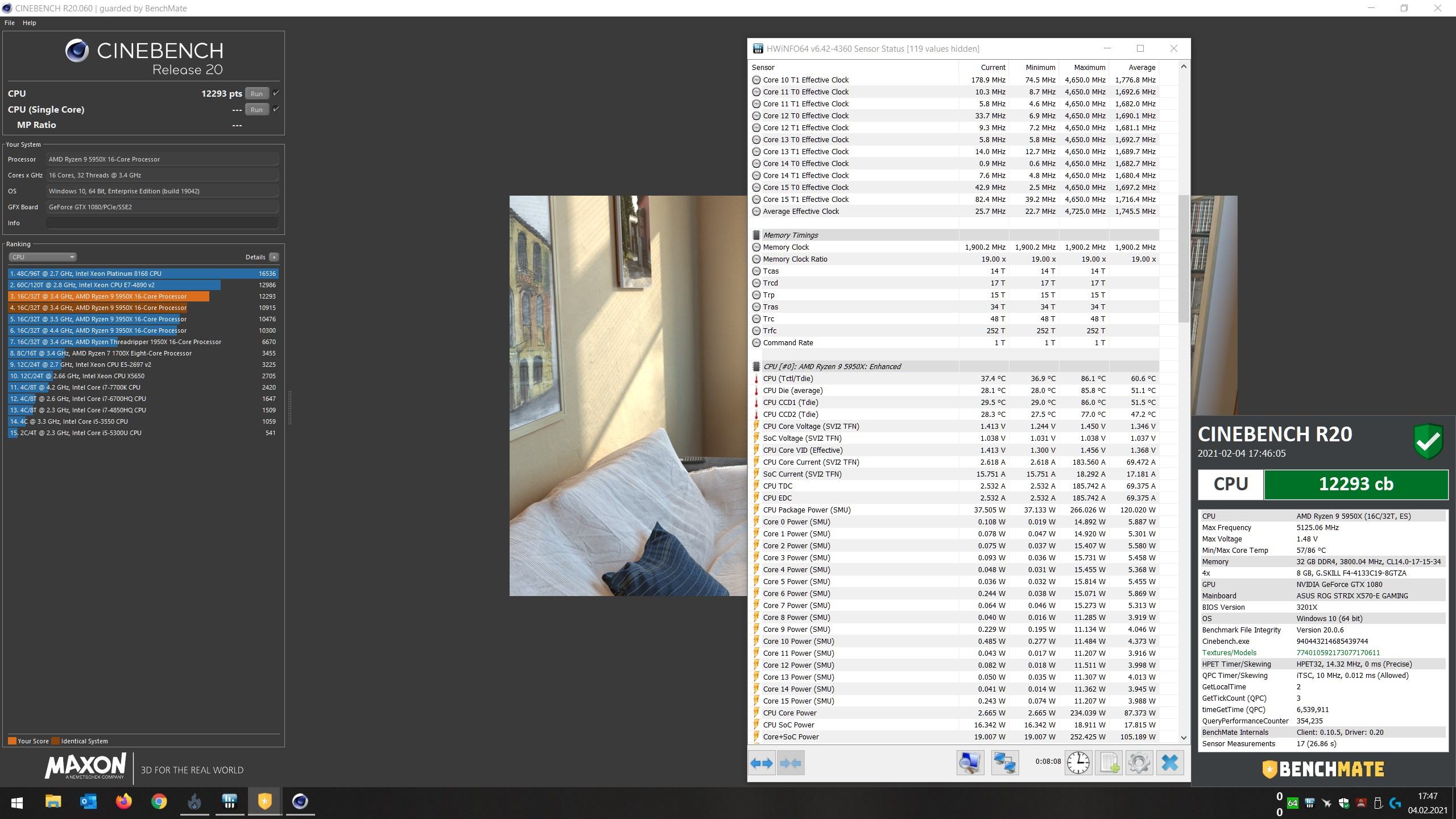Screen dimensions: 1456x819
Task: Run the CPU multi-core benchmark
Action: coord(257,94)
